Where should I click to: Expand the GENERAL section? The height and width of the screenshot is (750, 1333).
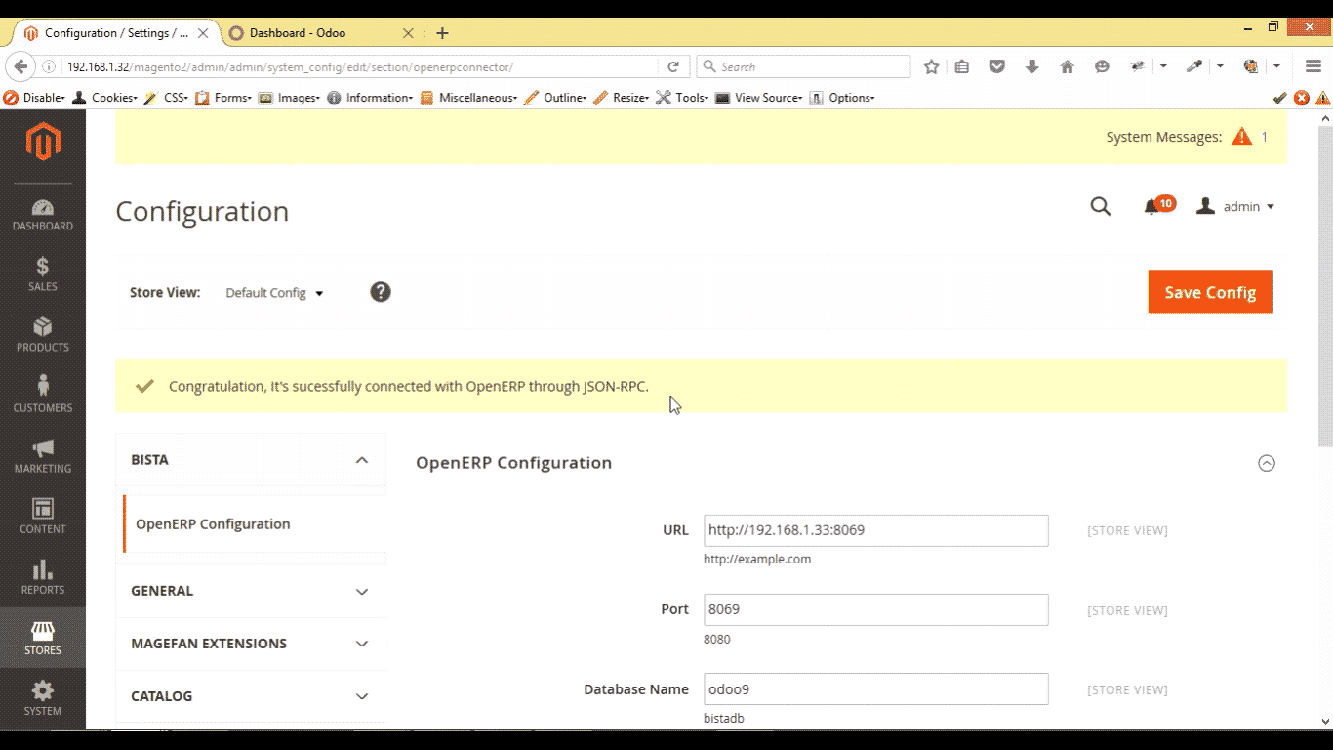tap(250, 591)
